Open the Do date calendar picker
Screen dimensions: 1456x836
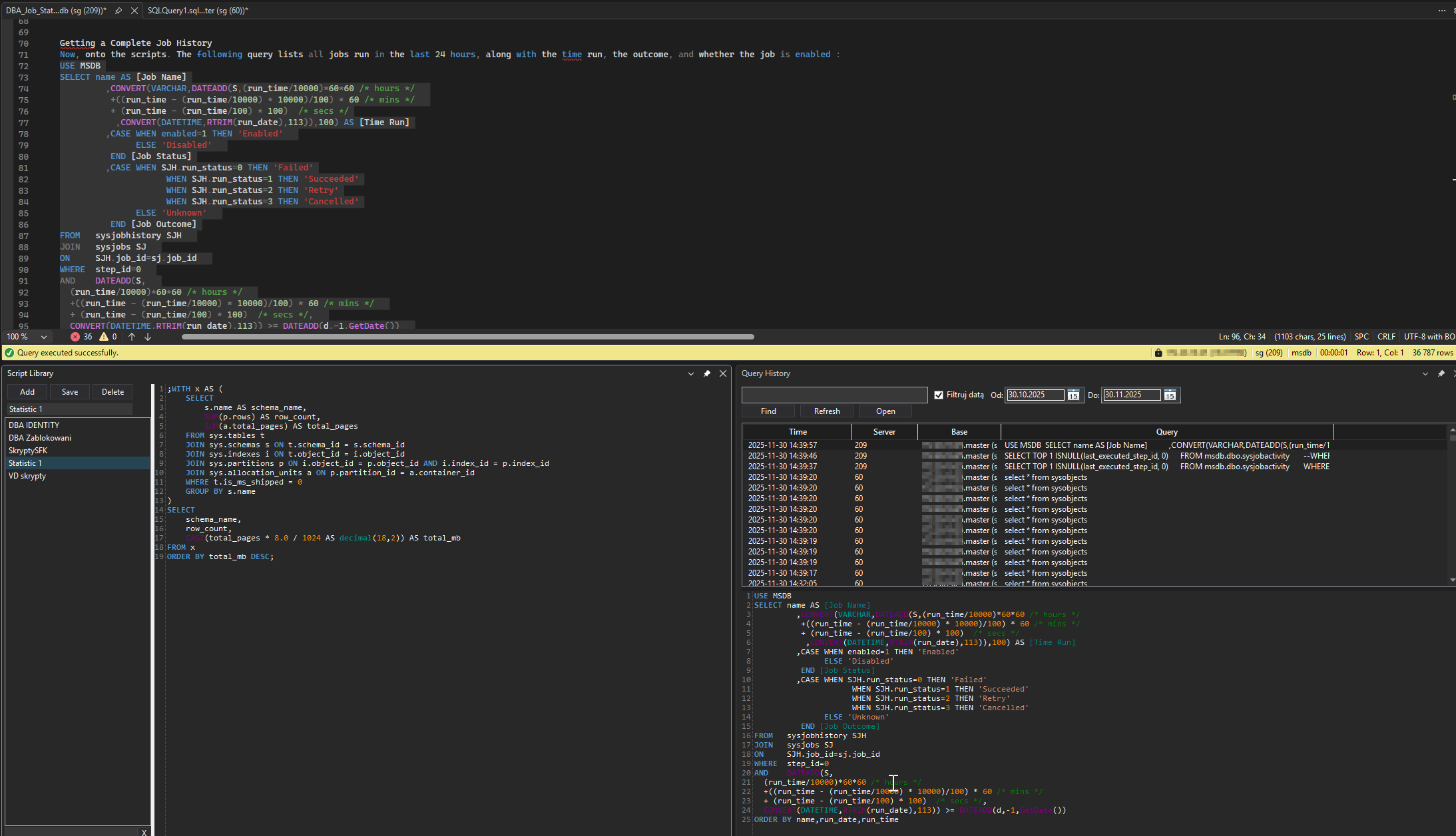pos(1170,395)
